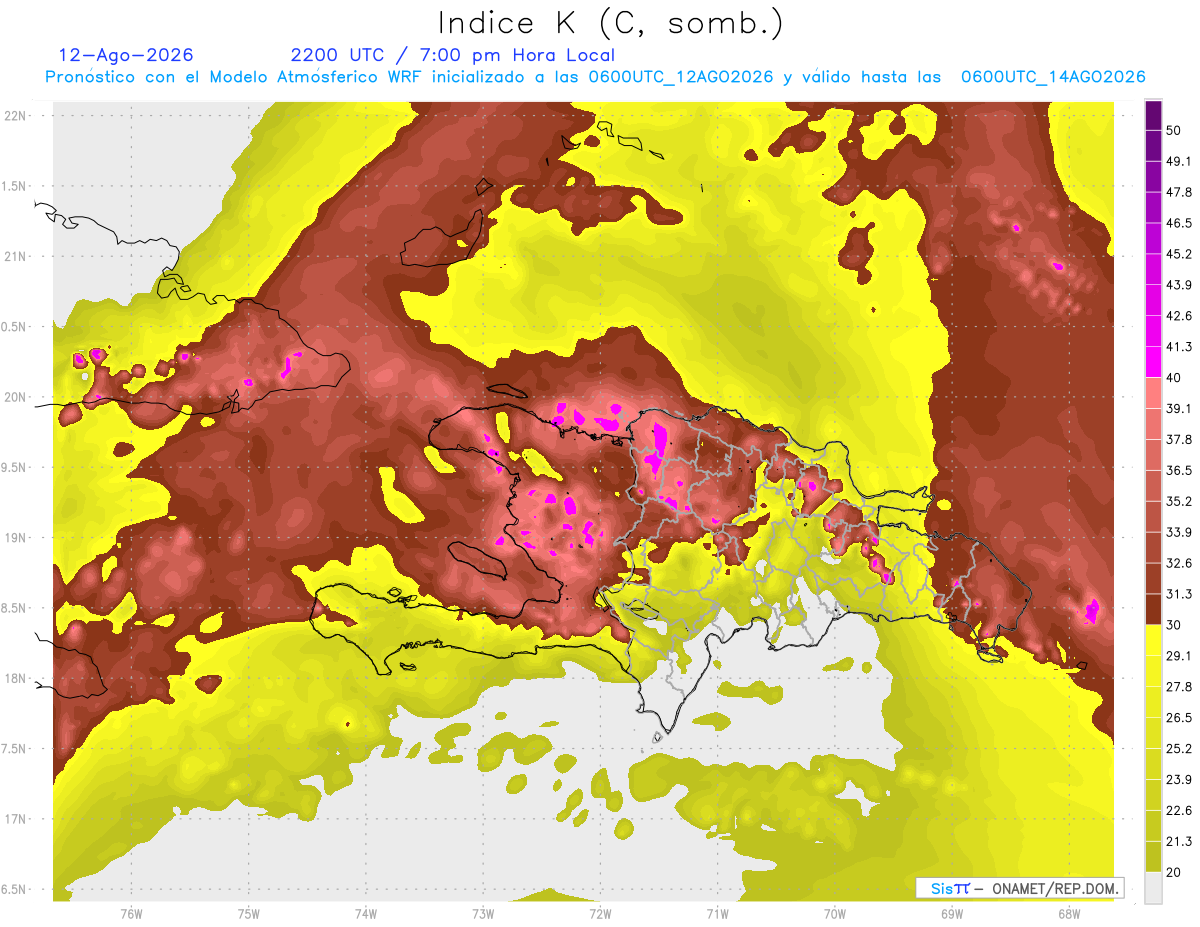Click the colorbar label "23.9"
This screenshot has height=927, width=1200.
[1179, 780]
